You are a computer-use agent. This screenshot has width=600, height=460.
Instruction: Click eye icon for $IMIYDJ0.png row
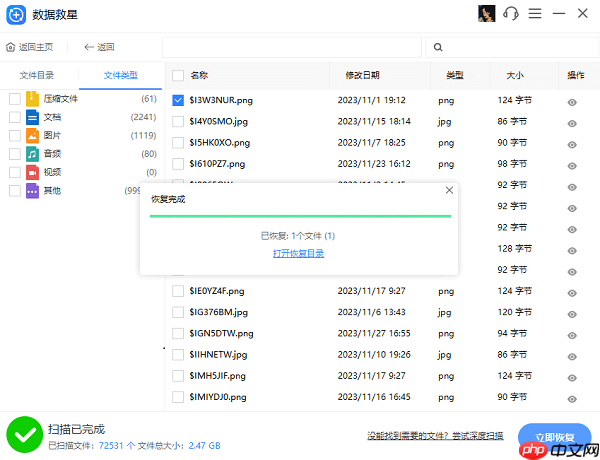[x=573, y=397]
